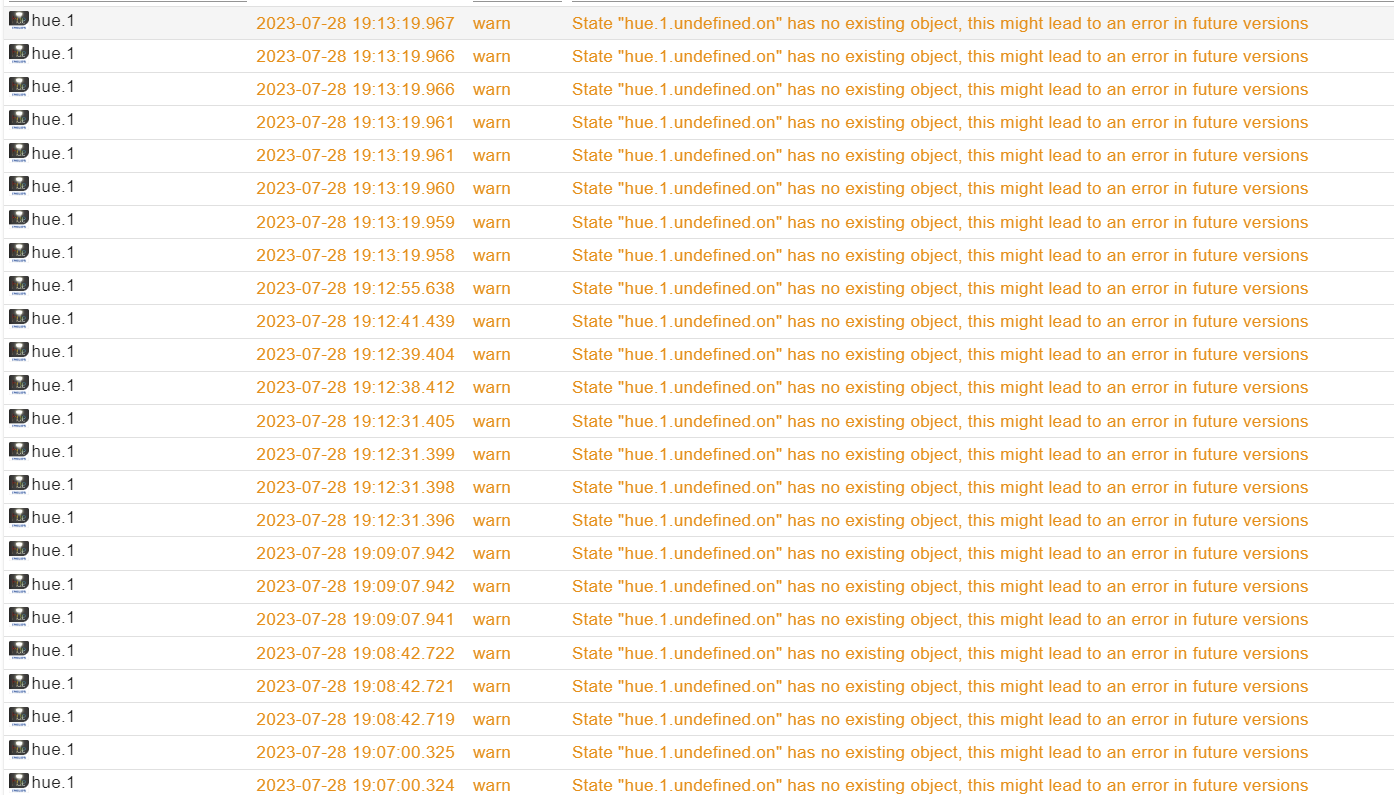1394x795 pixels.
Task: Click the hue icon in the 19:07:00.324 row
Action: [x=19, y=784]
